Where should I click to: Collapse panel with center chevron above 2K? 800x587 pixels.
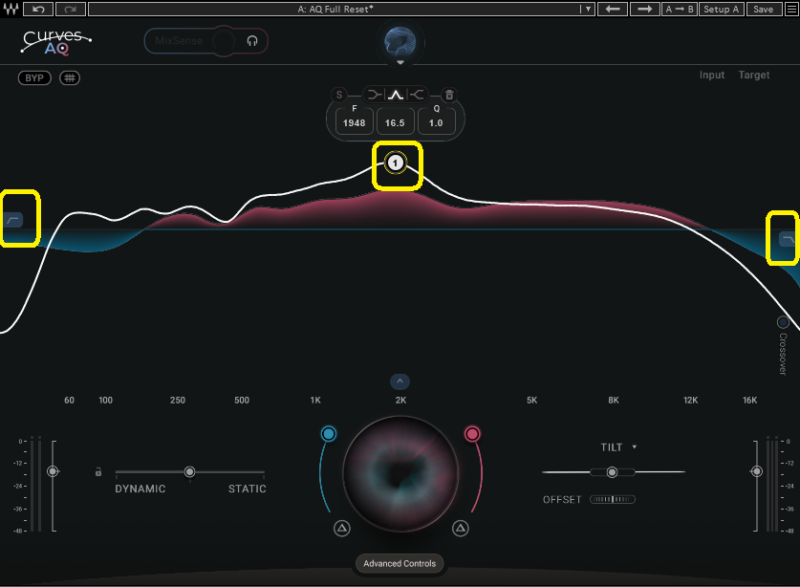coord(399,381)
